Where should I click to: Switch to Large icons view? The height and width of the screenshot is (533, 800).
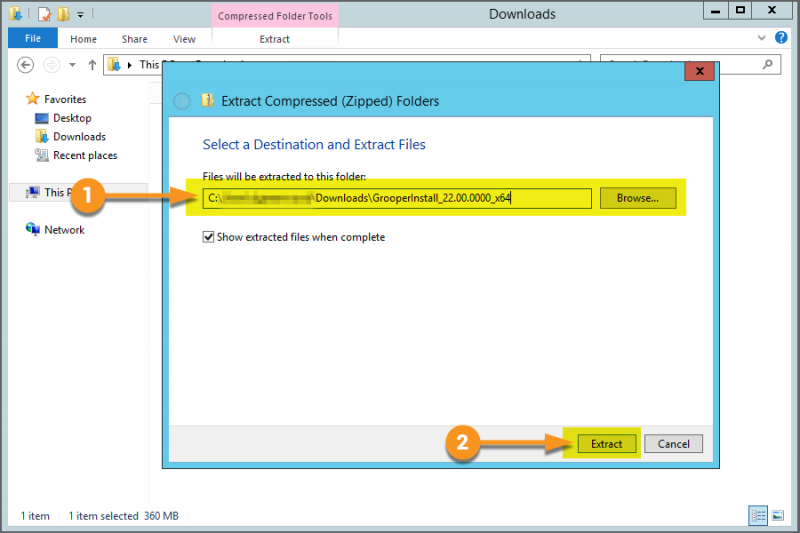(x=778, y=515)
